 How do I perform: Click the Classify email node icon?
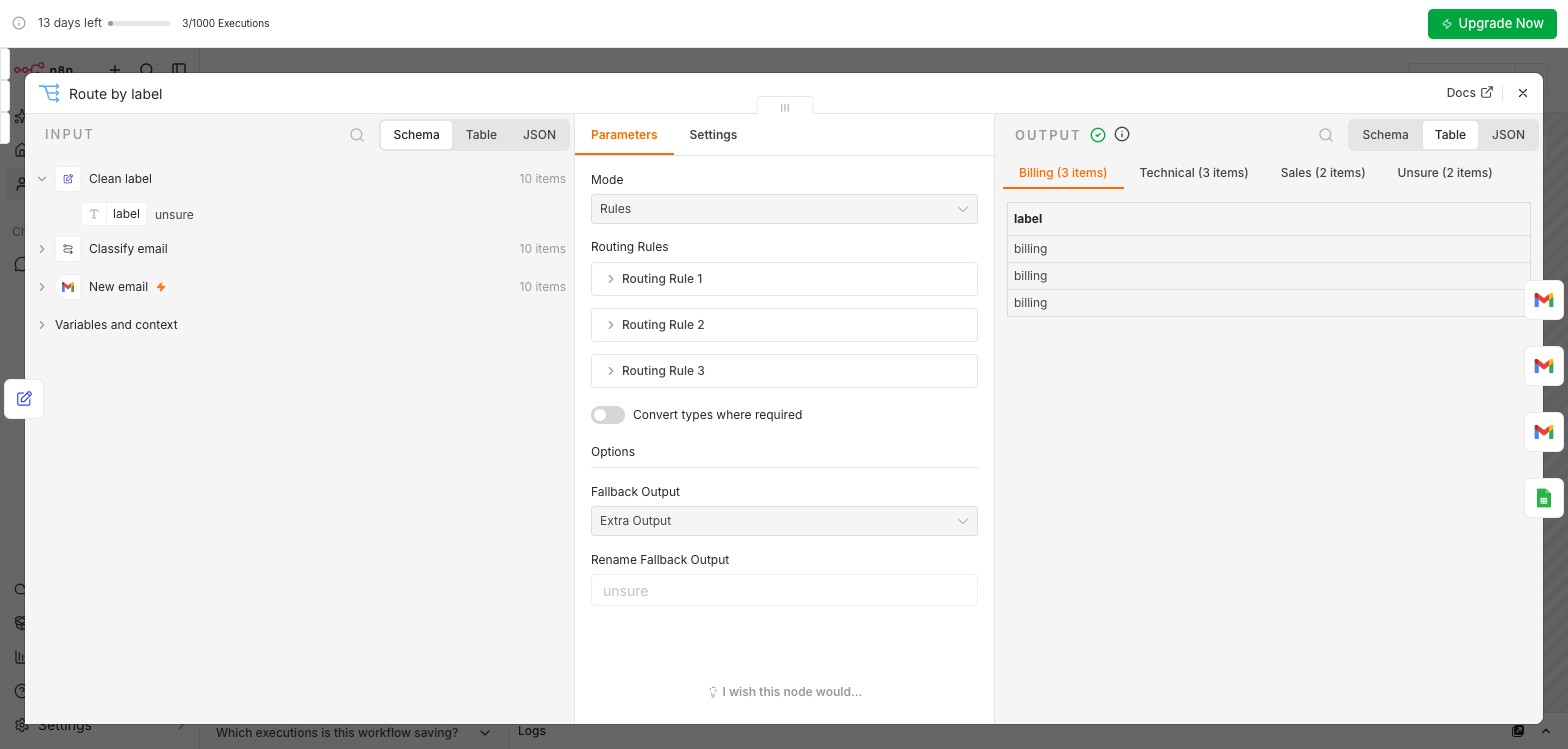[x=68, y=249]
